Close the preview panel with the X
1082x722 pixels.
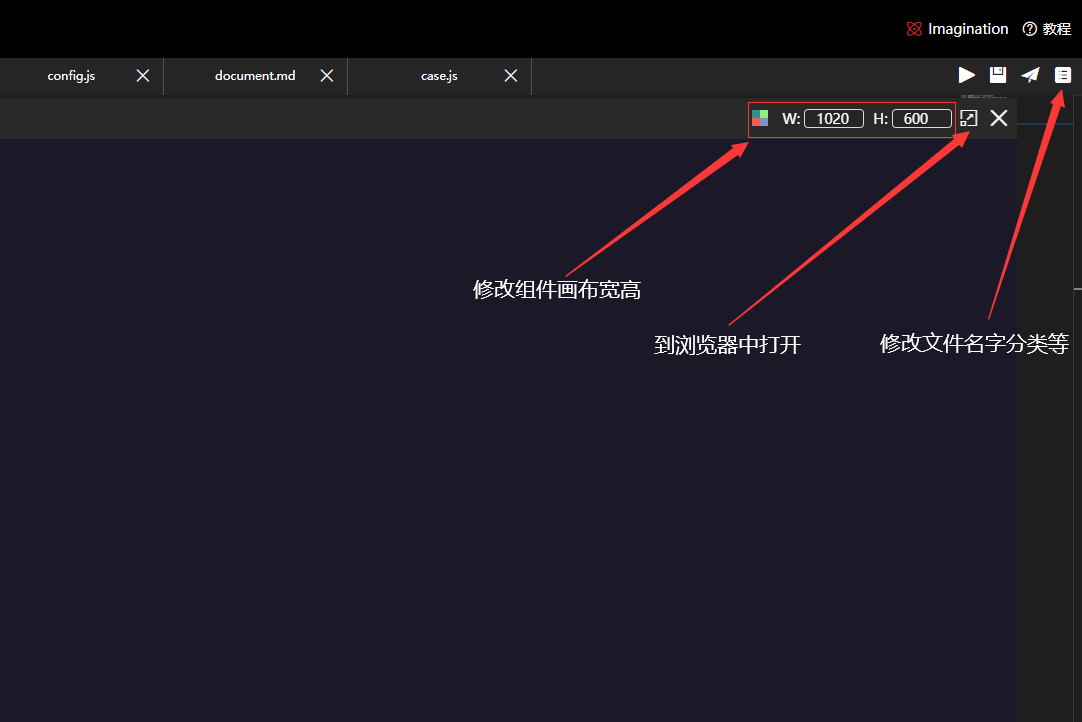(998, 118)
